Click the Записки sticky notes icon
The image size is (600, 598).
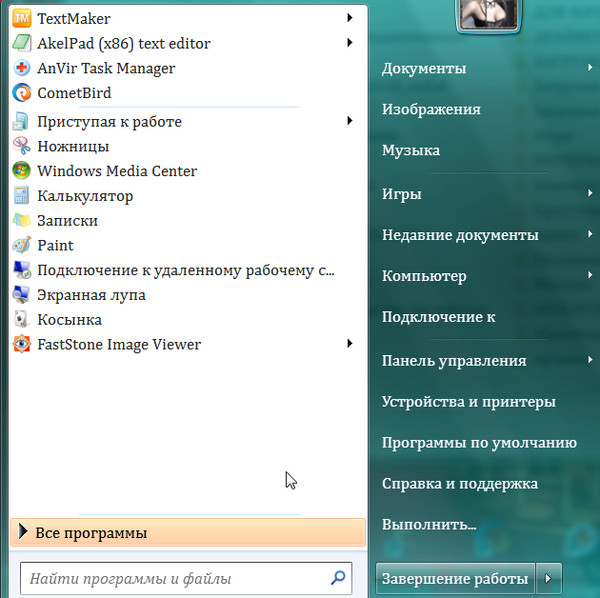(x=21, y=220)
